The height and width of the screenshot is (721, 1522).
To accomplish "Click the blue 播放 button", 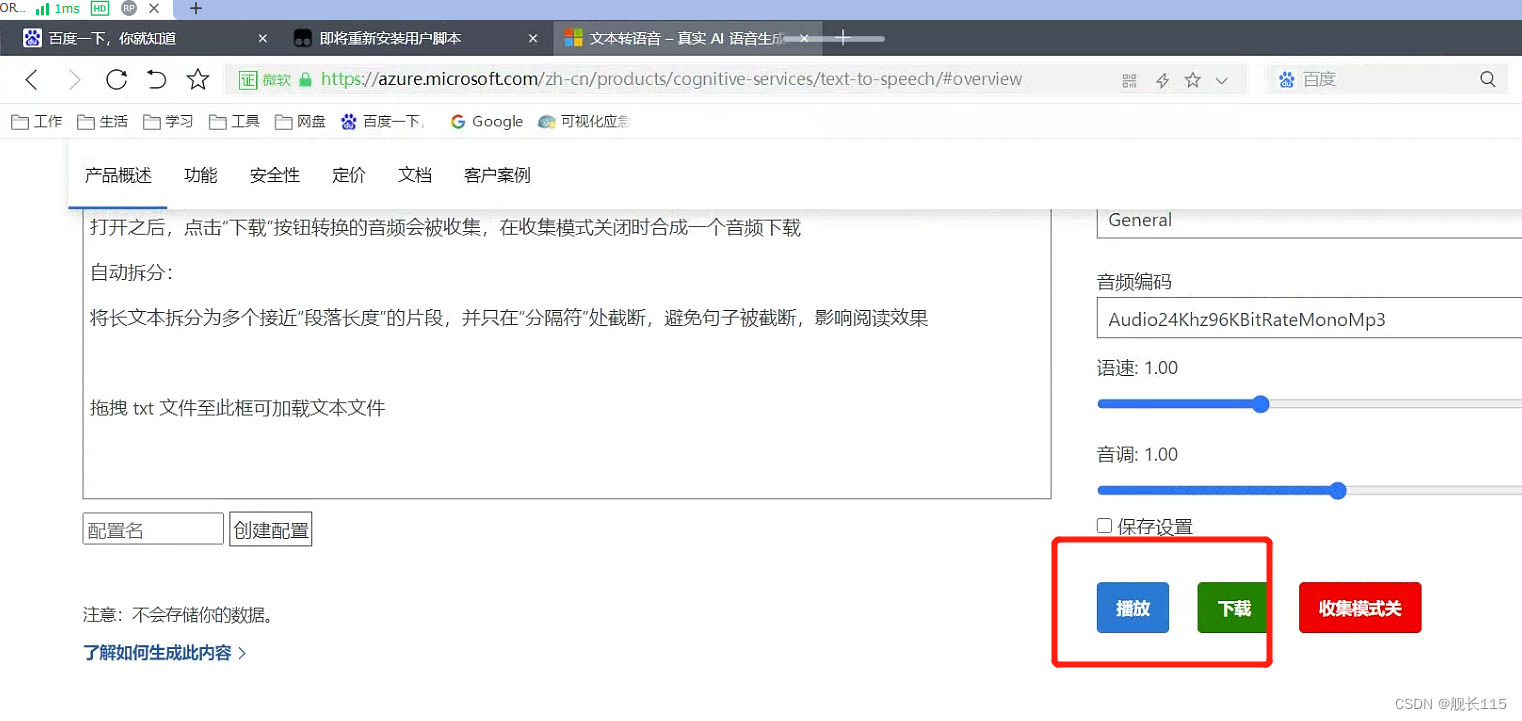I will tap(1133, 608).
